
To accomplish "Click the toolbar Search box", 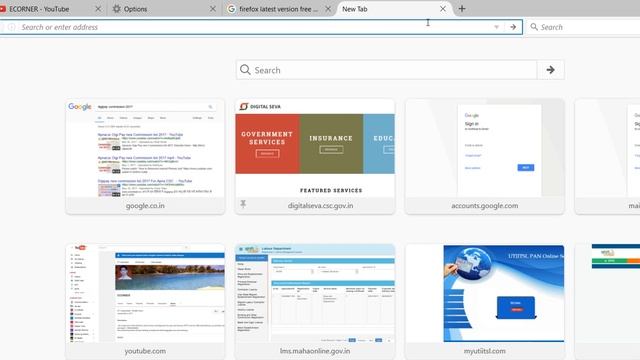I will 584,27.
